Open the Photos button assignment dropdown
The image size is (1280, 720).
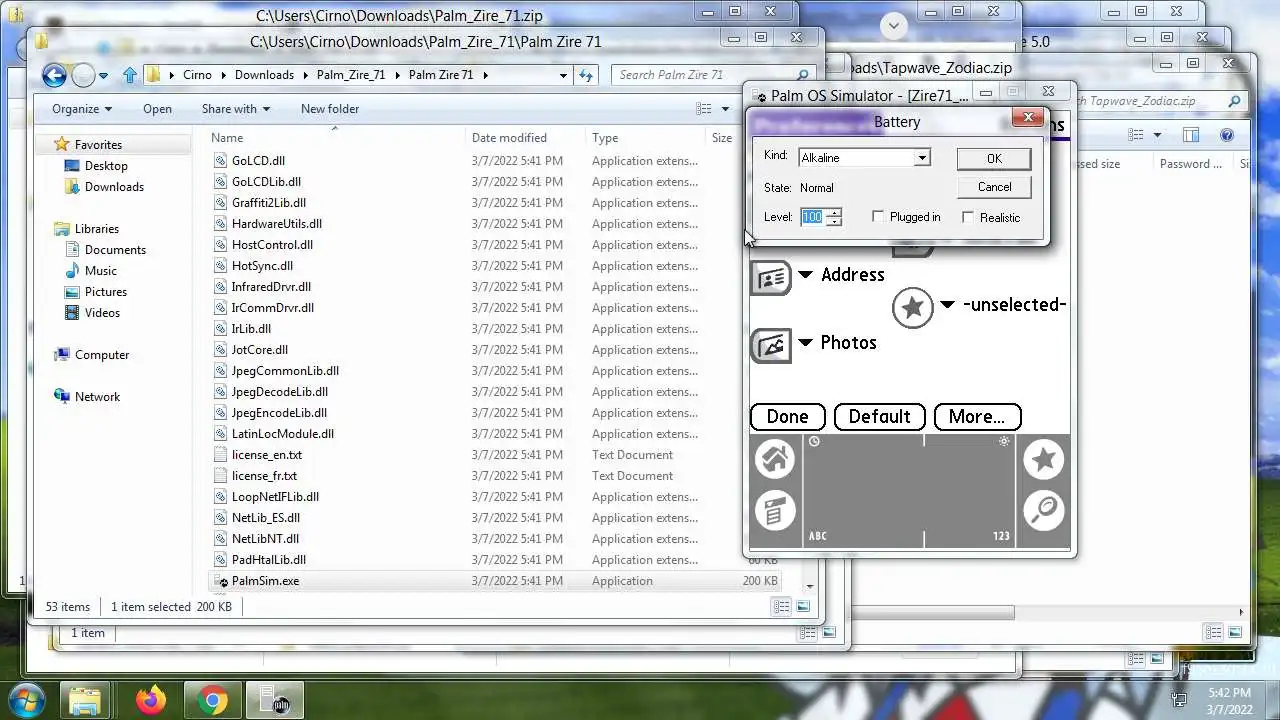pos(805,343)
